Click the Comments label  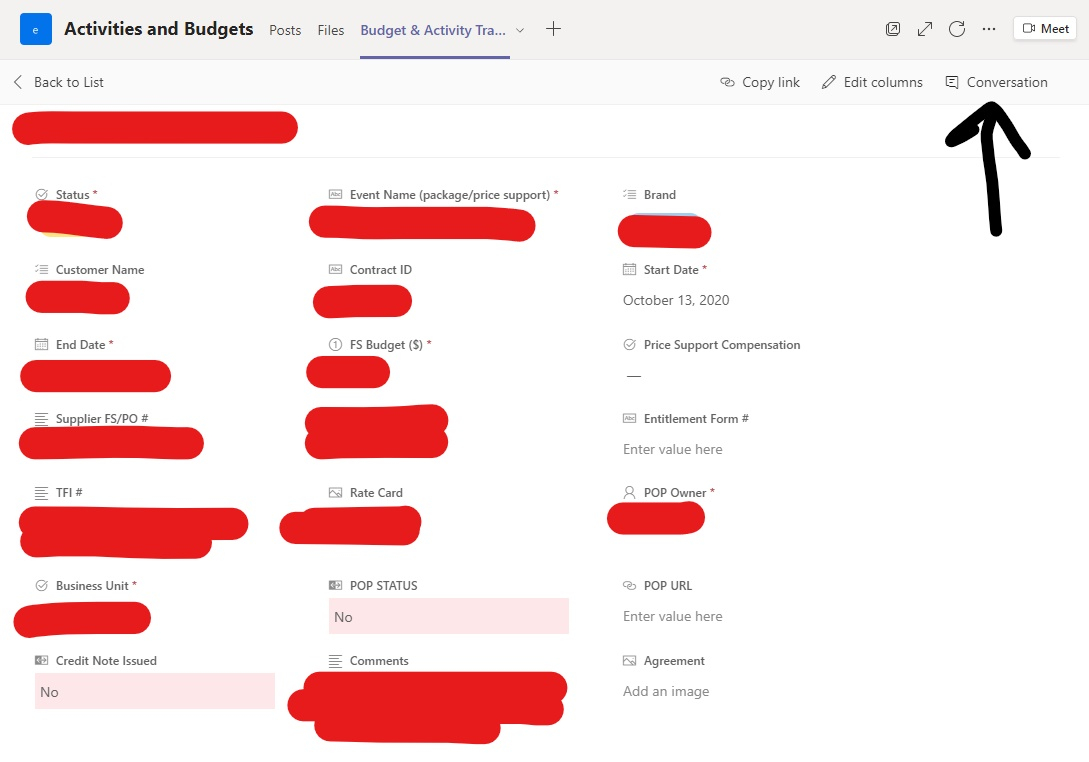click(379, 661)
